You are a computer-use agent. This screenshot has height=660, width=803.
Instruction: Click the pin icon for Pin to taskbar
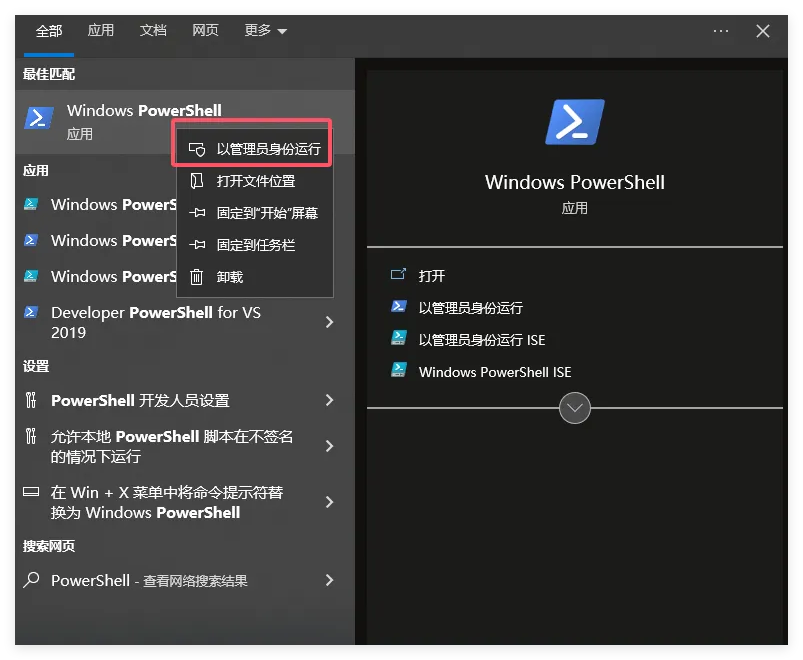pos(197,245)
